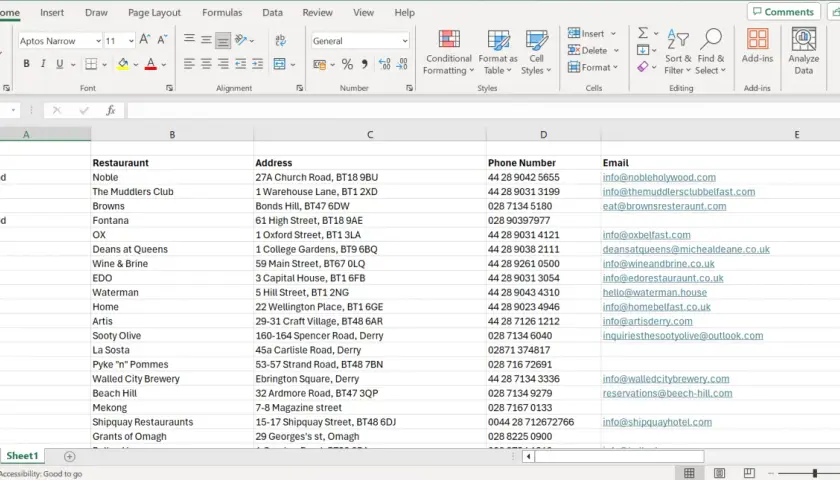The width and height of the screenshot is (840, 480).
Task: Open Find & Select menu
Action: click(x=711, y=52)
